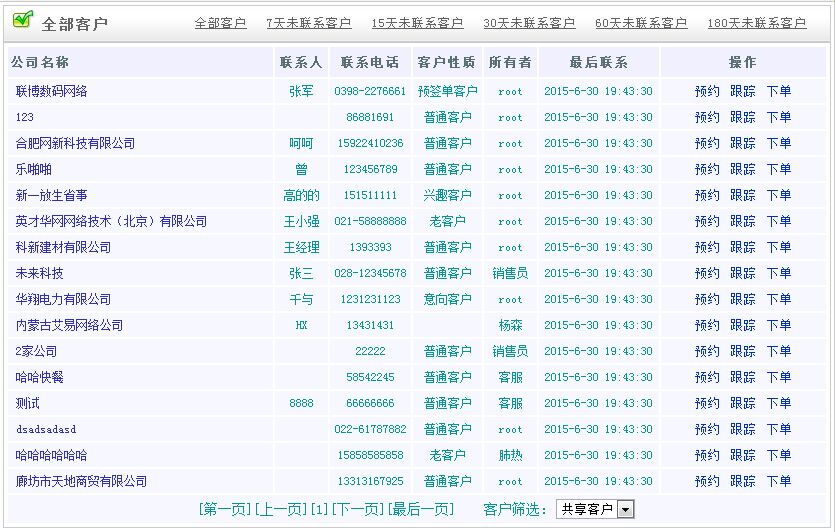The image size is (835, 532).
Task: Click 兴趣客户 customer type cell
Action: (447, 195)
